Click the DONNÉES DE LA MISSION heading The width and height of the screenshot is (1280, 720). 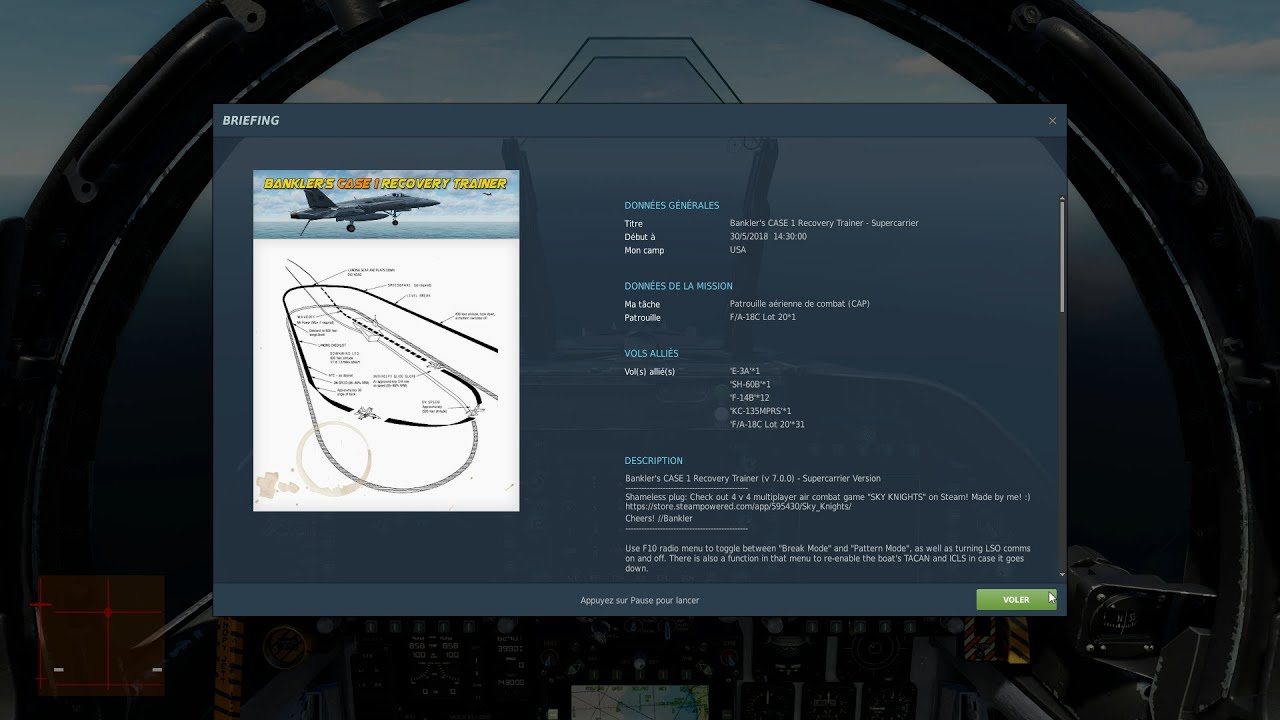679,286
